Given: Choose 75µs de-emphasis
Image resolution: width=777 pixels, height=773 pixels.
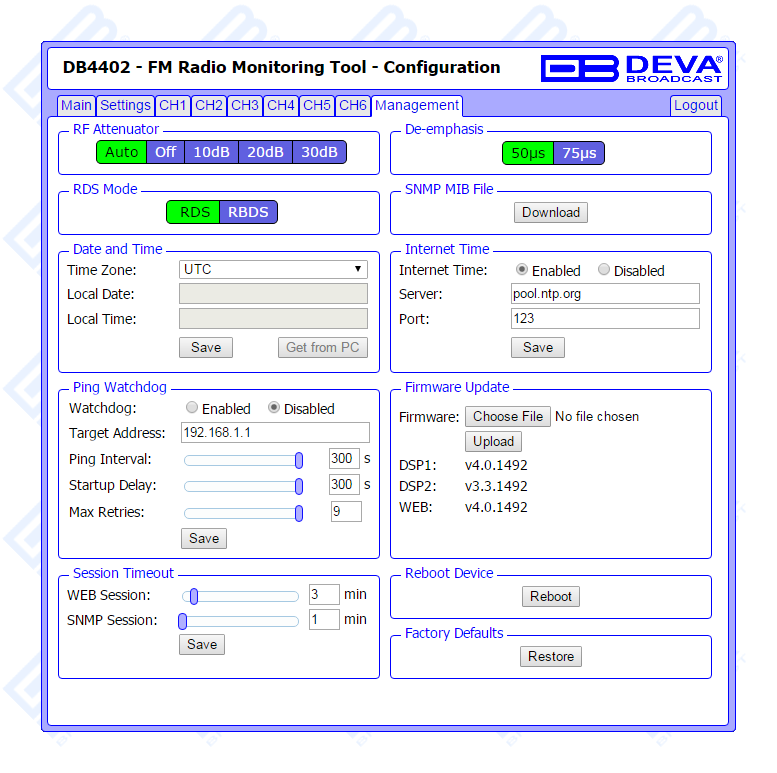Looking at the screenshot, I should tap(579, 153).
